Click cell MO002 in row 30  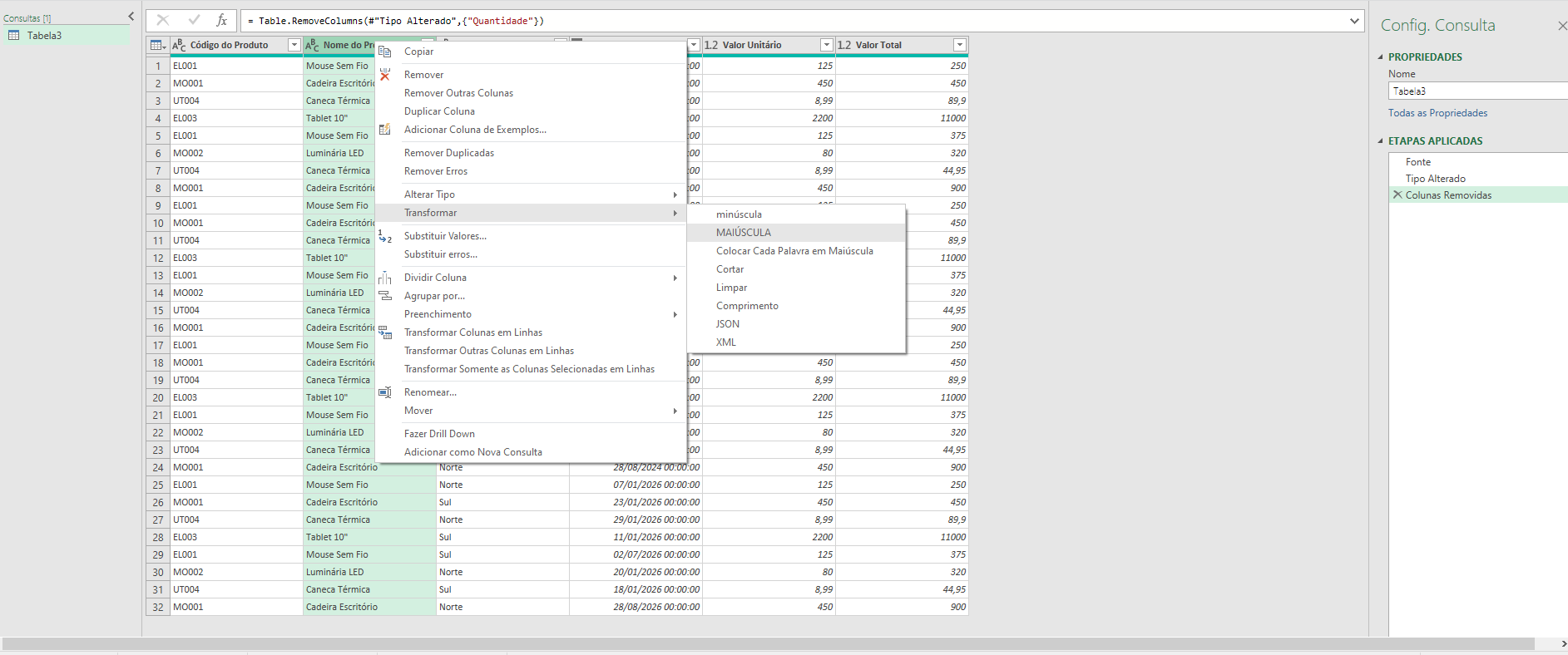tap(236, 572)
